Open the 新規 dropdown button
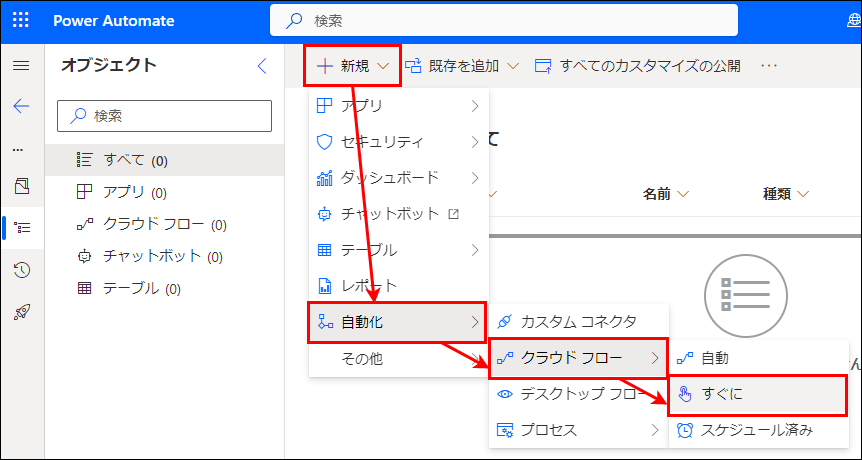The image size is (862, 460). [353, 66]
